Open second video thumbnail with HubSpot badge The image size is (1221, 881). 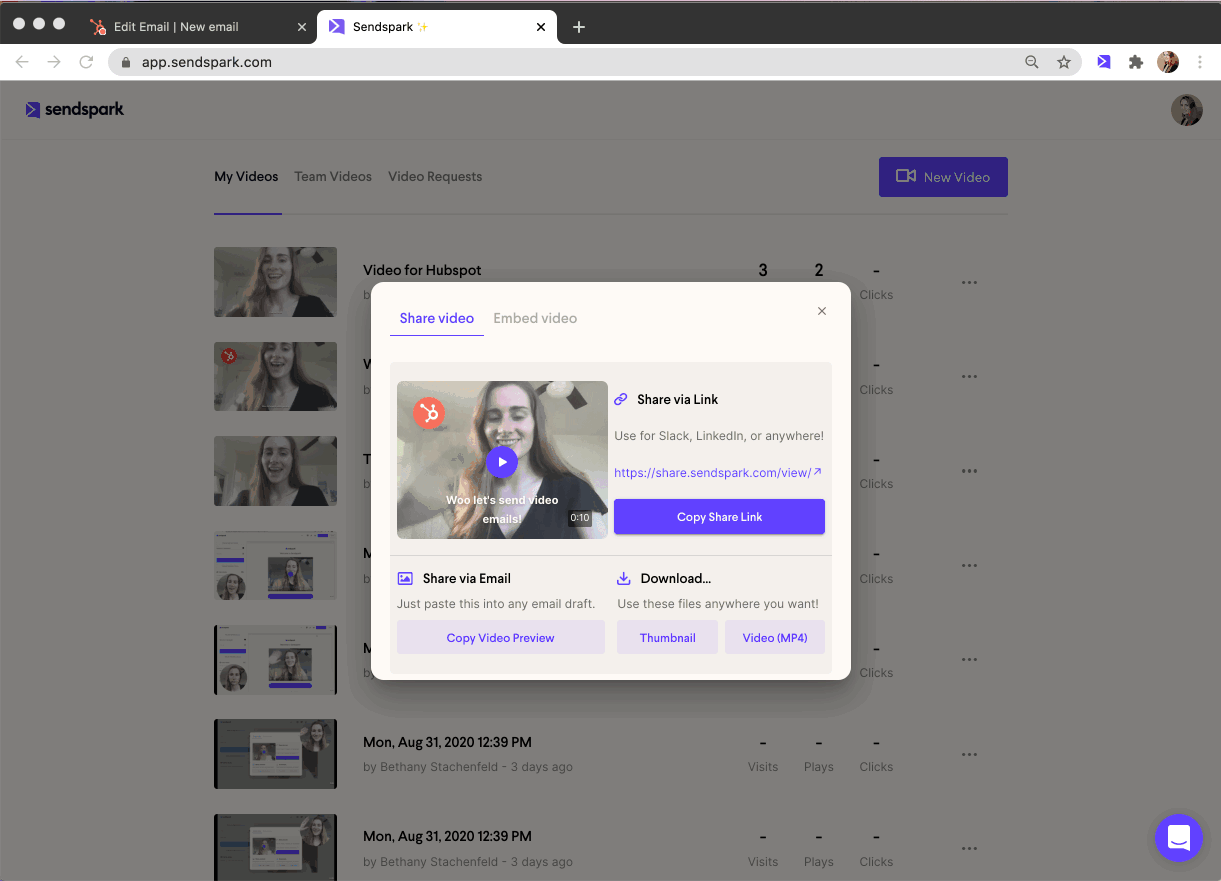(275, 376)
